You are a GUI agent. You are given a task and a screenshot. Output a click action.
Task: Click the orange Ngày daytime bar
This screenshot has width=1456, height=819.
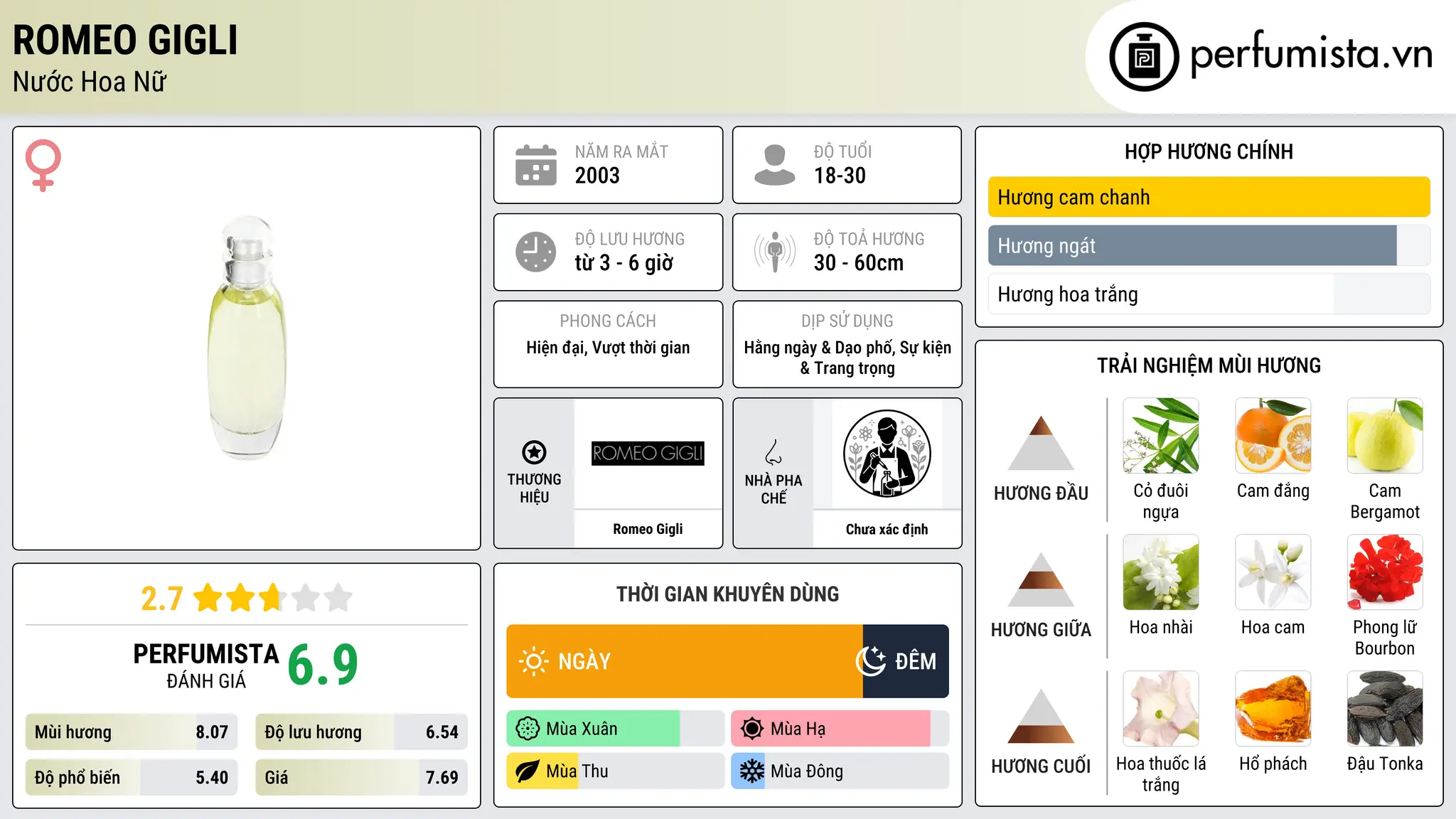tap(685, 661)
